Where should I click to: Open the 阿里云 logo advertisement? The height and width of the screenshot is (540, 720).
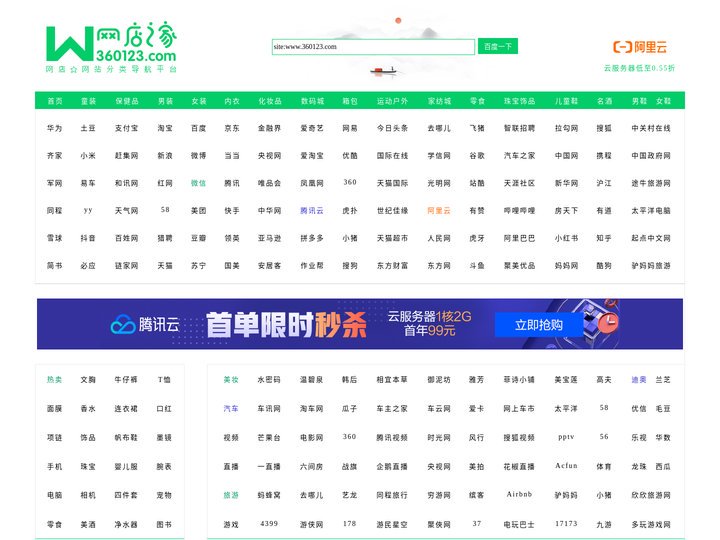point(640,47)
